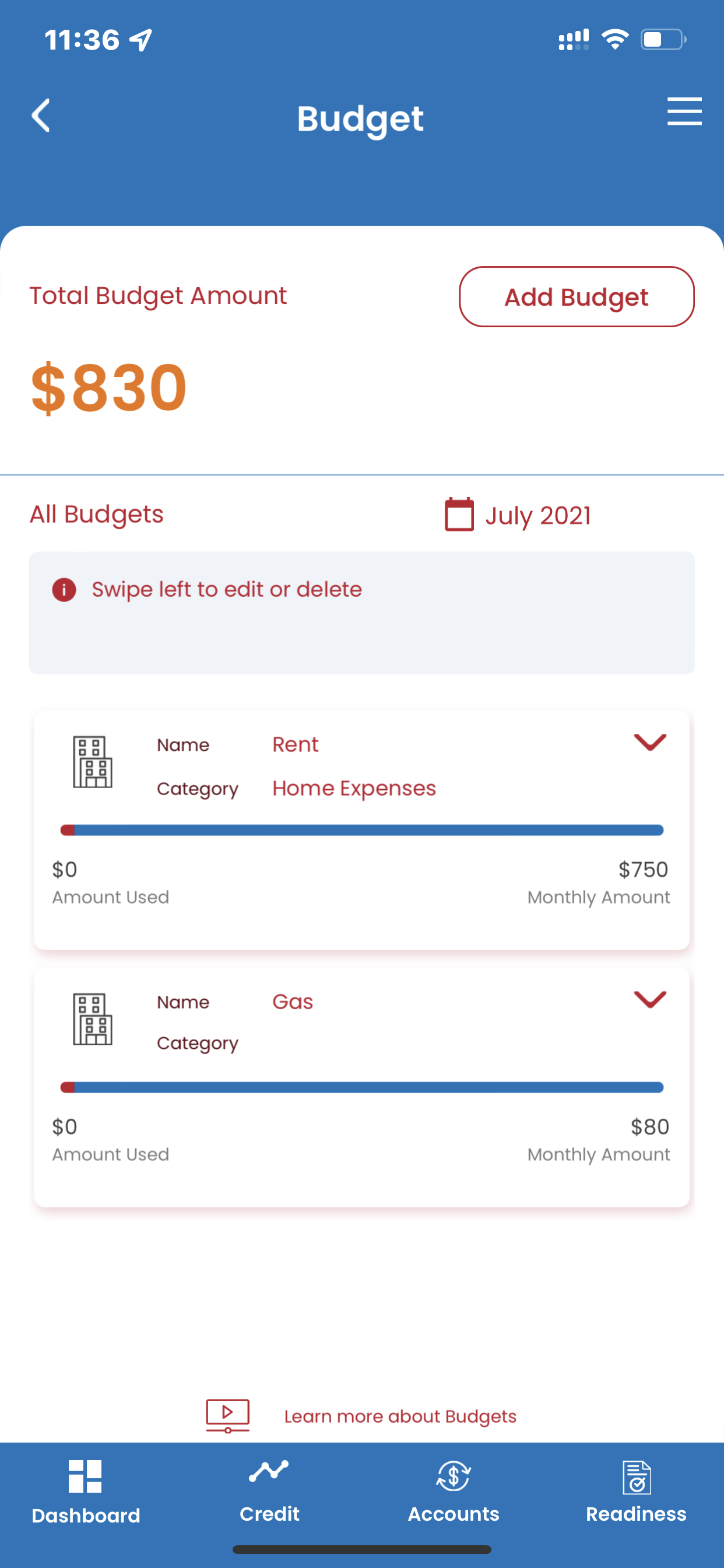
Task: Tap the $830 total budget amount
Action: [109, 387]
